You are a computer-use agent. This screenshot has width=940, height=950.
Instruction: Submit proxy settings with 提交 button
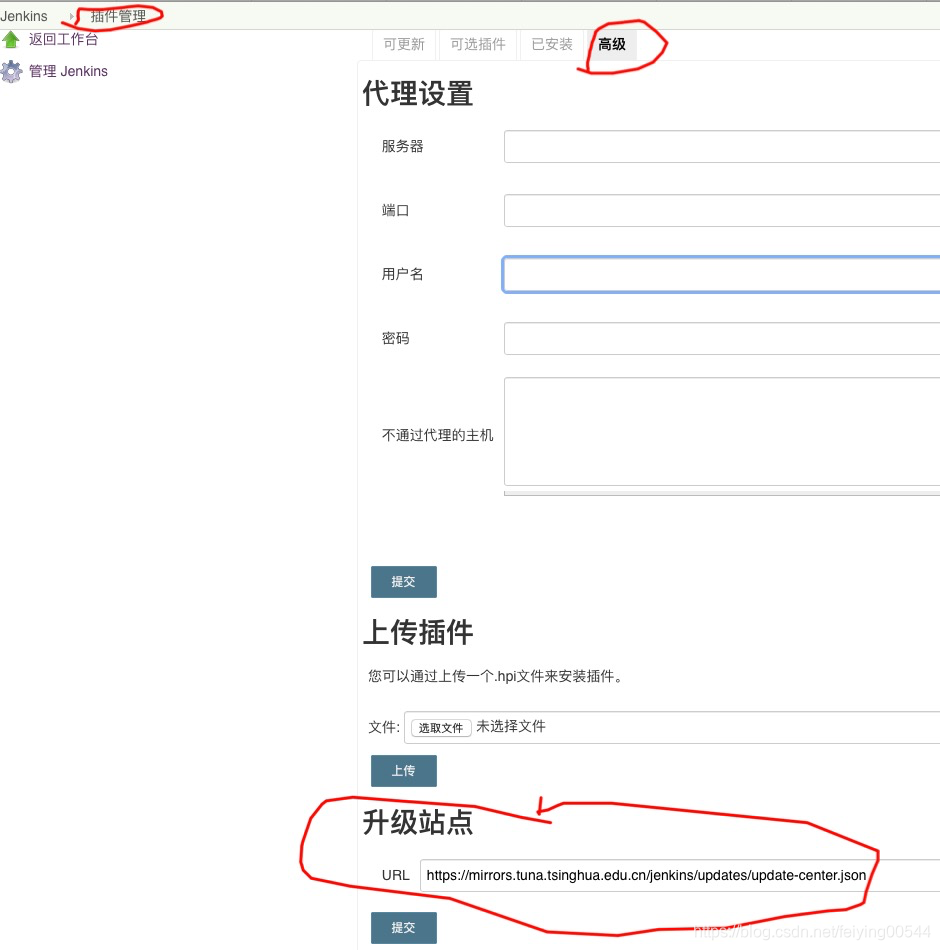[404, 582]
